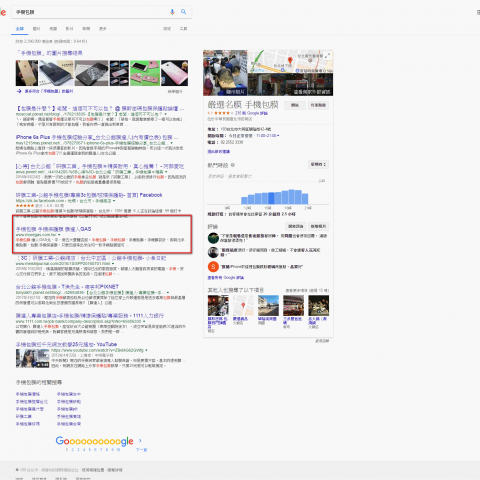The width and height of the screenshot is (480, 480).
Task: Go to results page 10
Action: tap(118, 450)
